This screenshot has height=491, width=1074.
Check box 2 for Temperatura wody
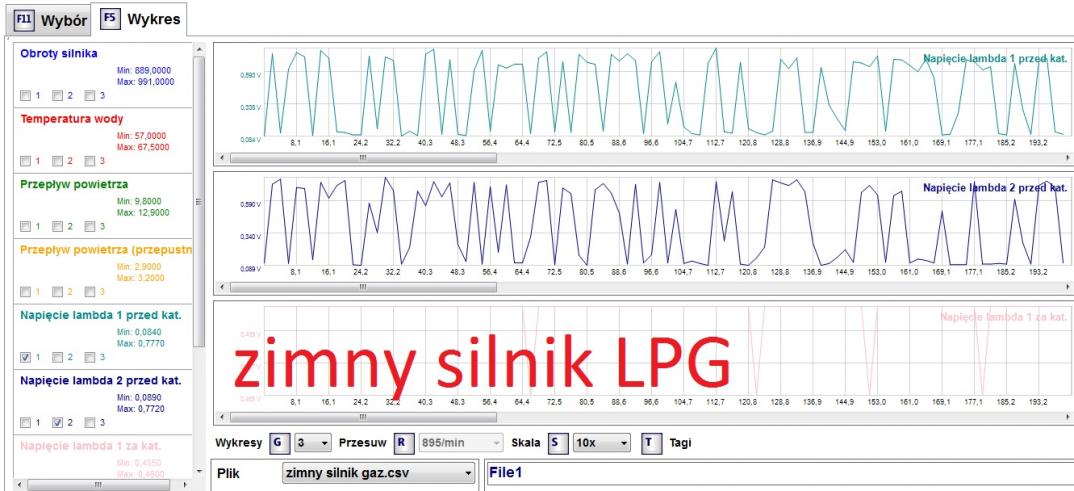(58, 162)
